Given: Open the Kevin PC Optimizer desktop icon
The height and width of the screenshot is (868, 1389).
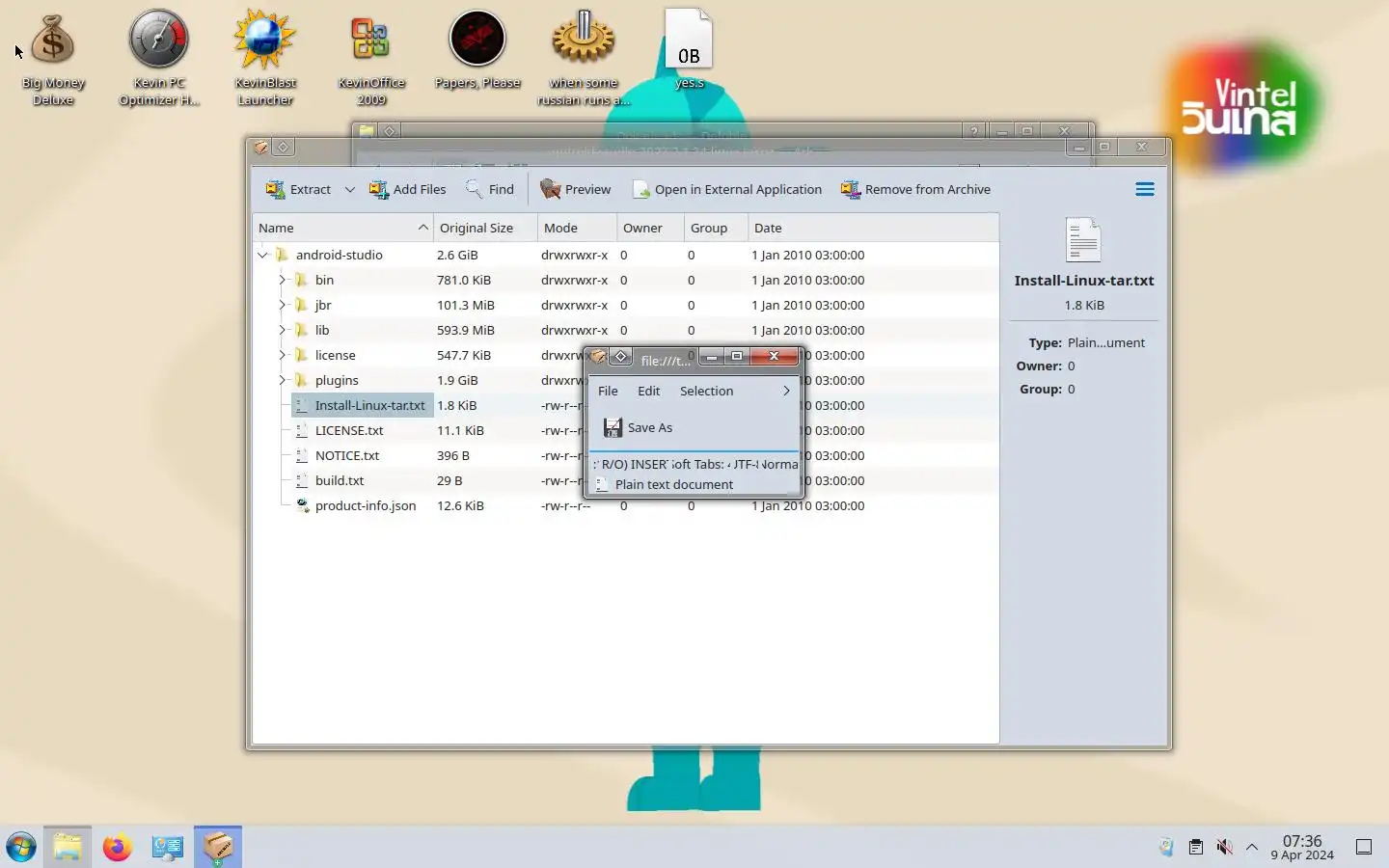Looking at the screenshot, I should click(159, 59).
